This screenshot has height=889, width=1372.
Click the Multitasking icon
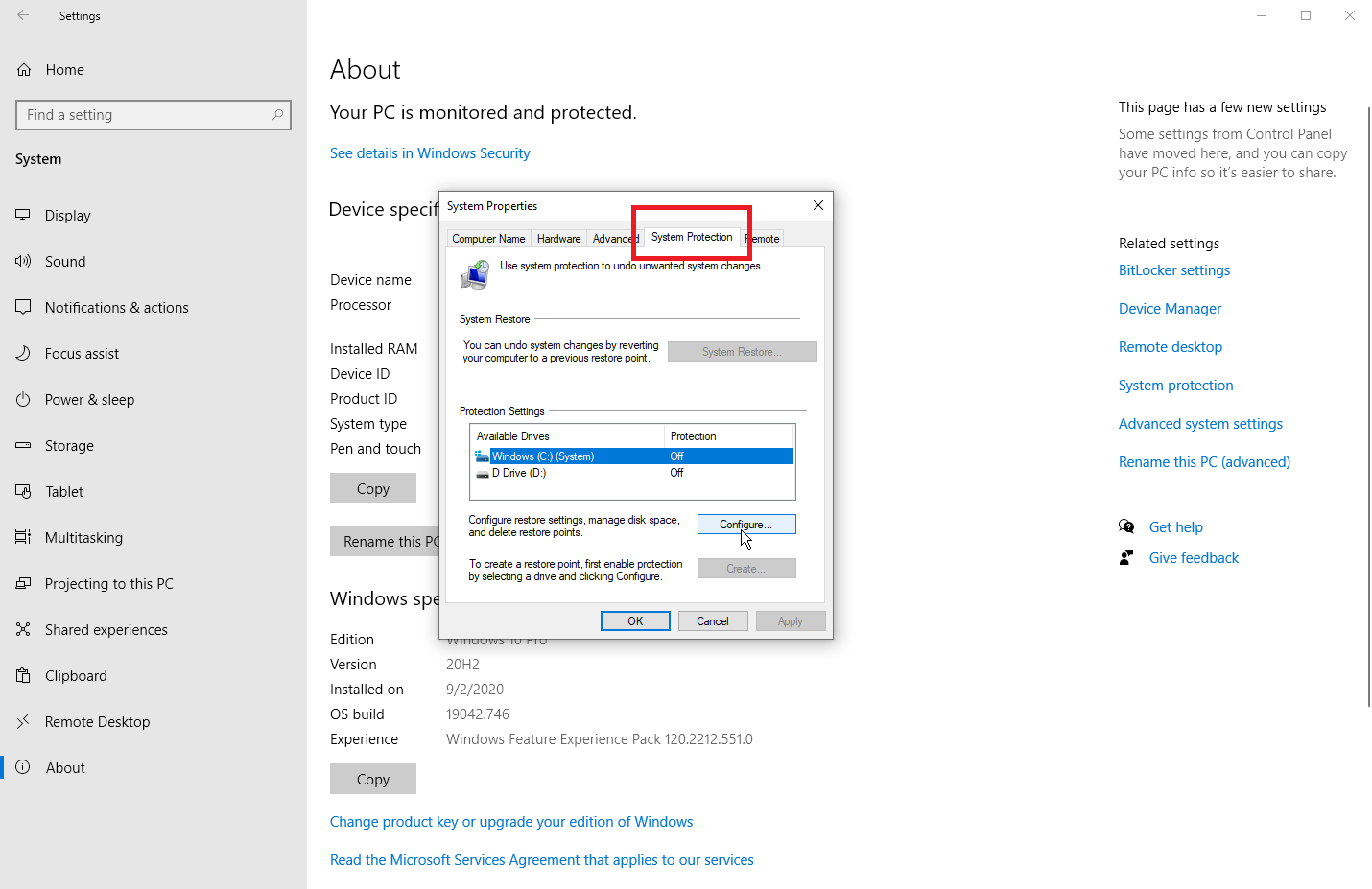(23, 537)
